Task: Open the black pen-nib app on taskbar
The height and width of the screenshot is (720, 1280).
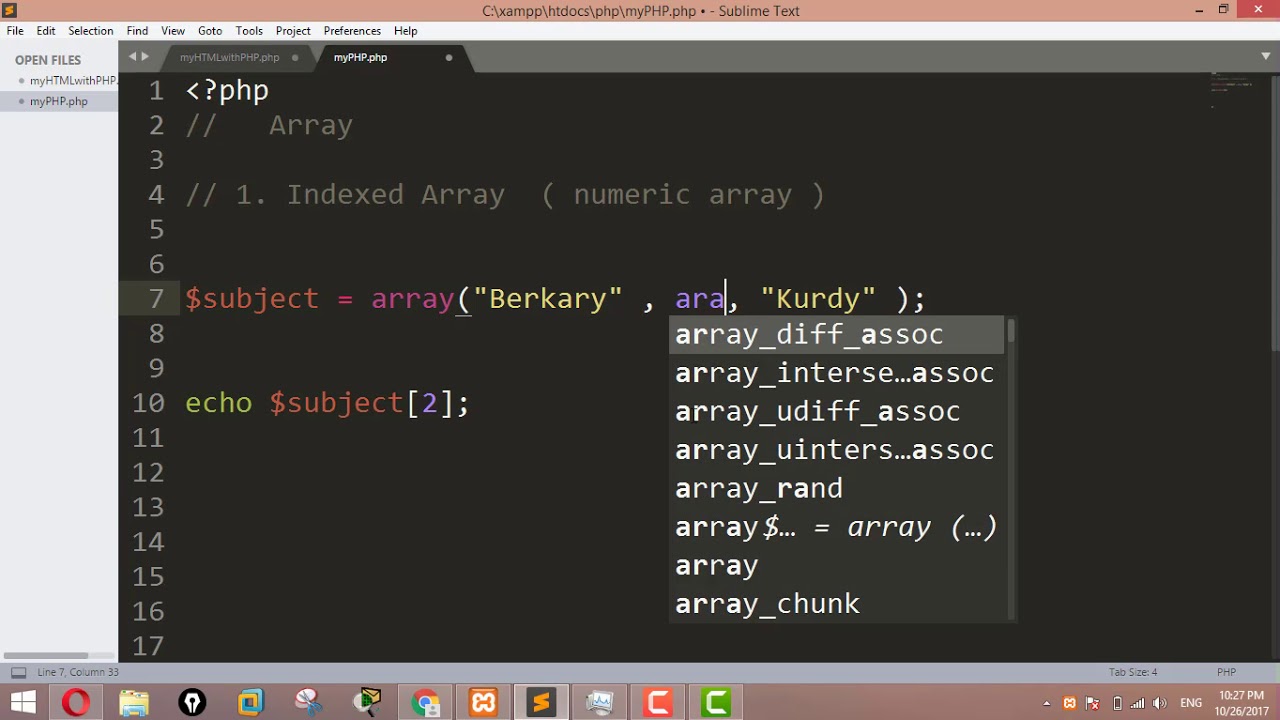Action: pyautogui.click(x=192, y=703)
